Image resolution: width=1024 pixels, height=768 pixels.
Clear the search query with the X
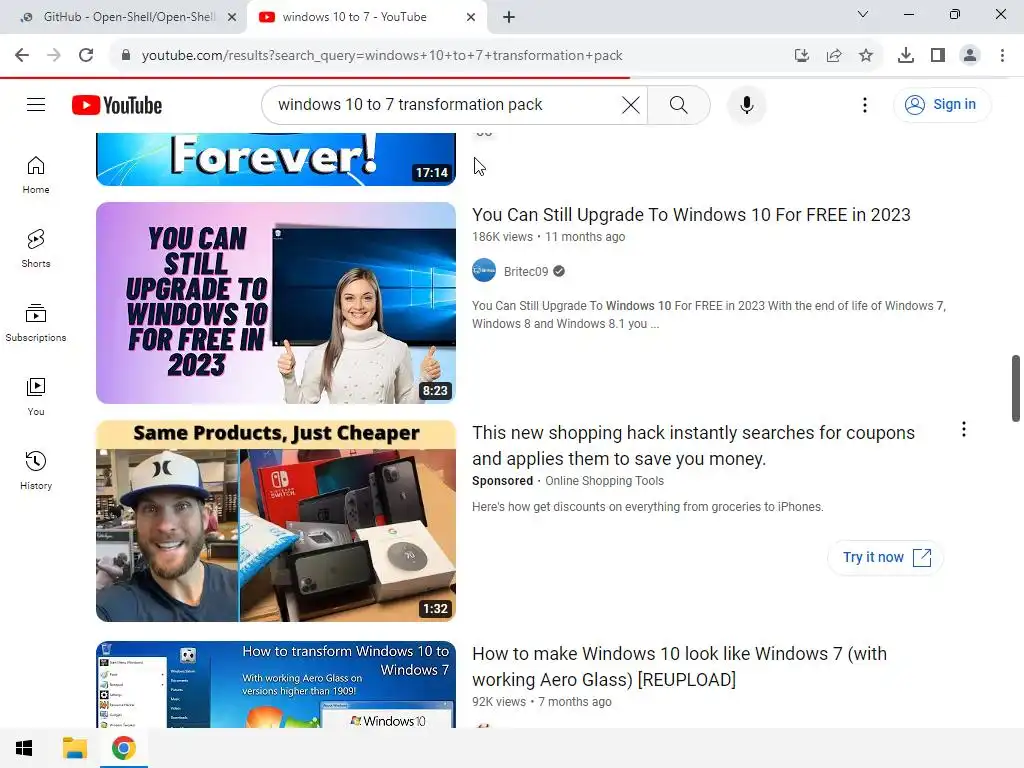(x=630, y=104)
